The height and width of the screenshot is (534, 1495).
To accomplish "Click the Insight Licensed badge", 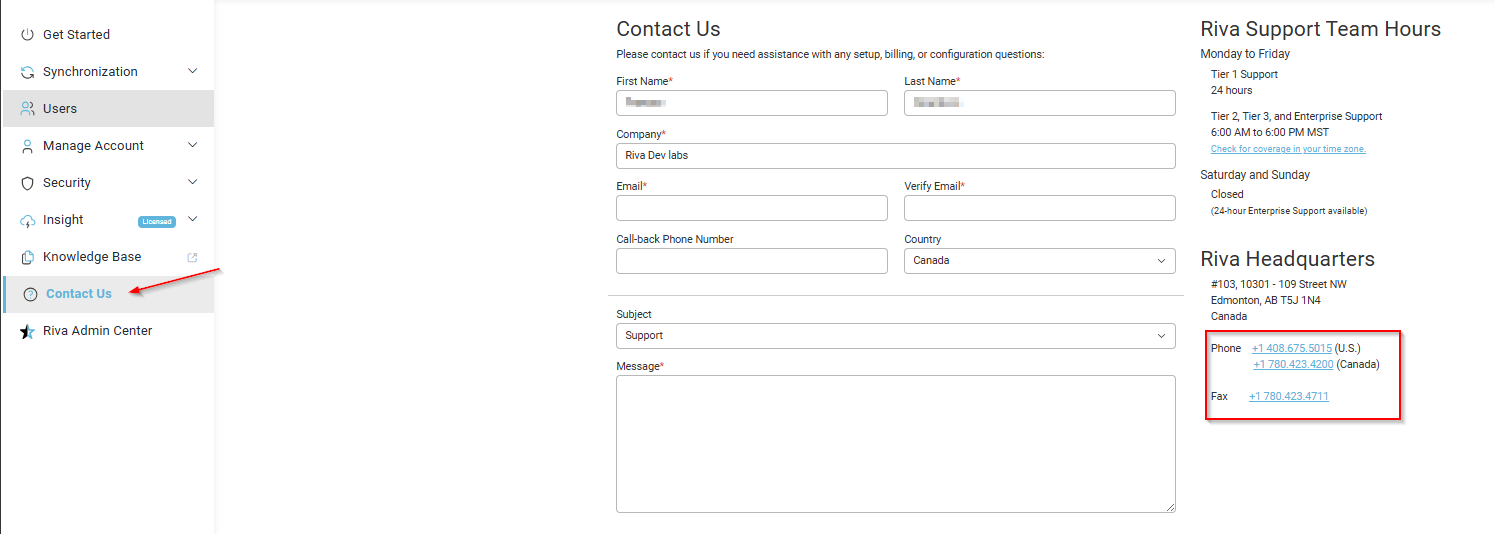I will pyautogui.click(x=157, y=221).
